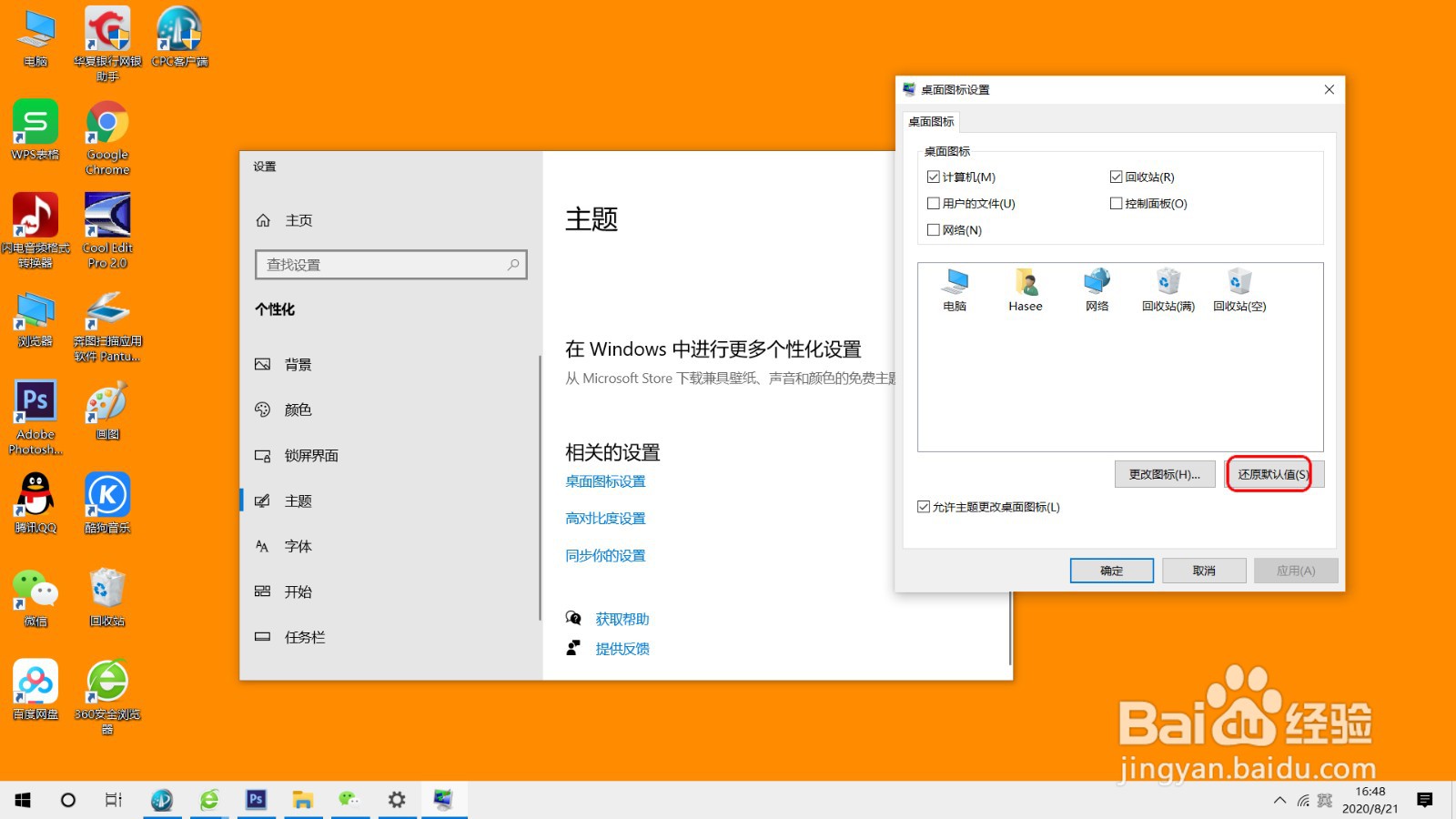Select the 回收站(满) icon in the dialog
Image resolution: width=1456 pixels, height=819 pixels.
1168,289
